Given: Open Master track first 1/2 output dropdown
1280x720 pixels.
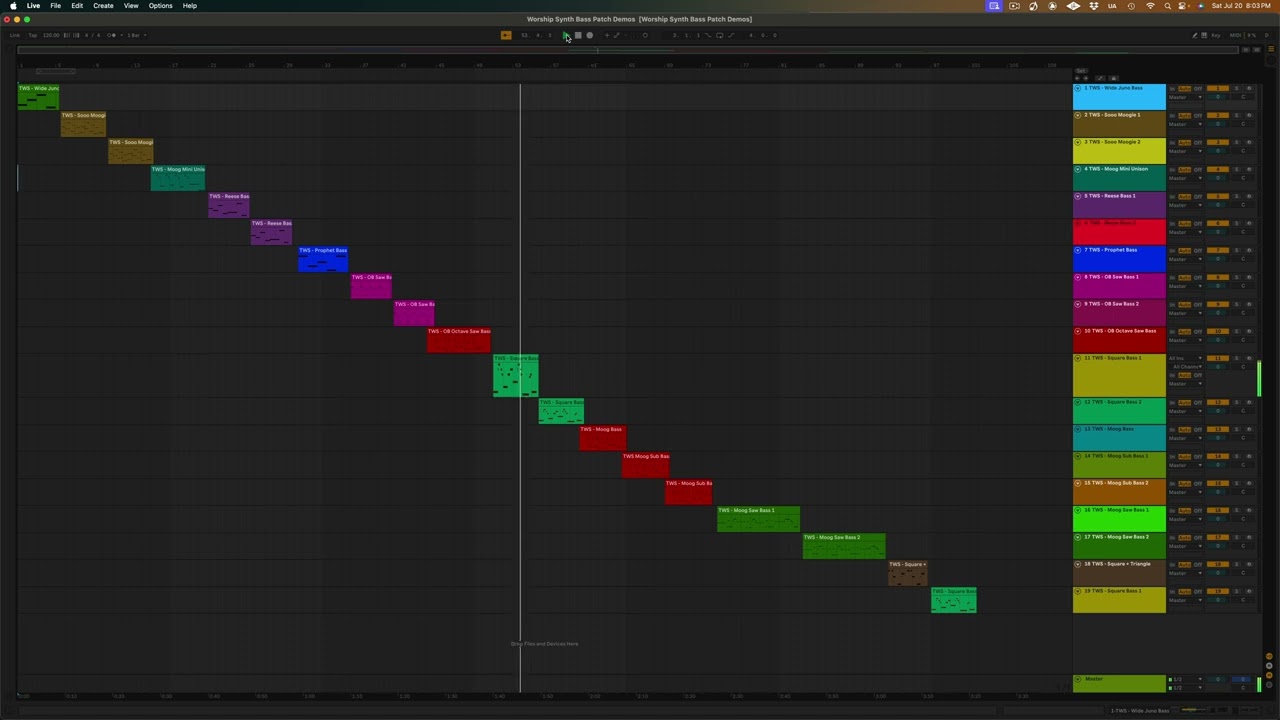Looking at the screenshot, I should click(x=1186, y=679).
